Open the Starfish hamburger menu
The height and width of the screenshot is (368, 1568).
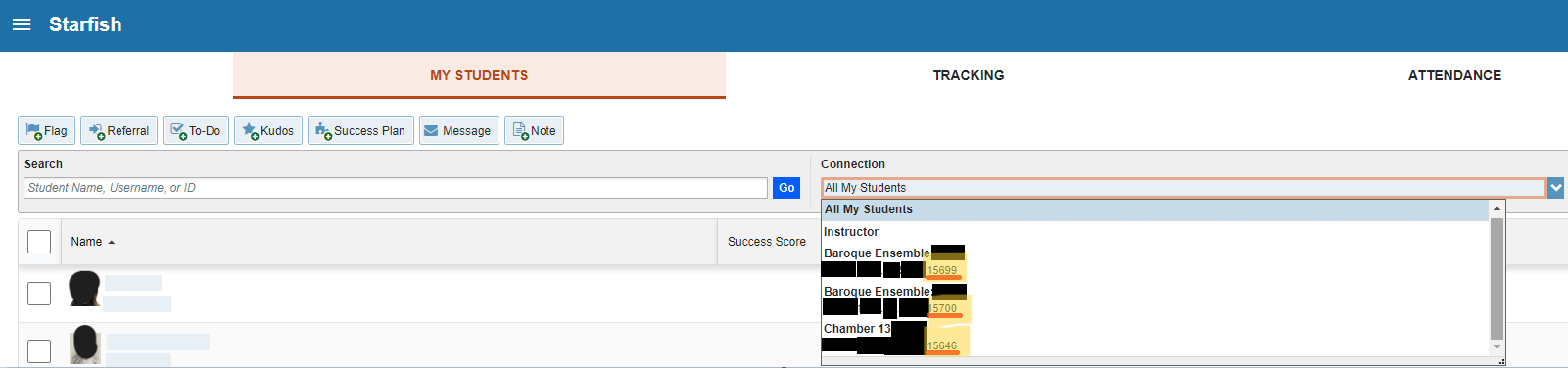[x=22, y=24]
